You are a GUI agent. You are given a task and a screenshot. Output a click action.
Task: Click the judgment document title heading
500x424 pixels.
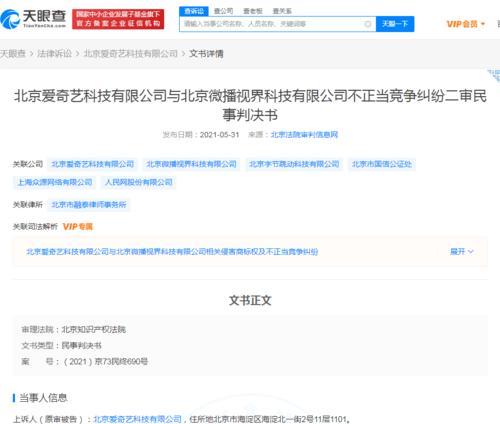click(x=250, y=105)
